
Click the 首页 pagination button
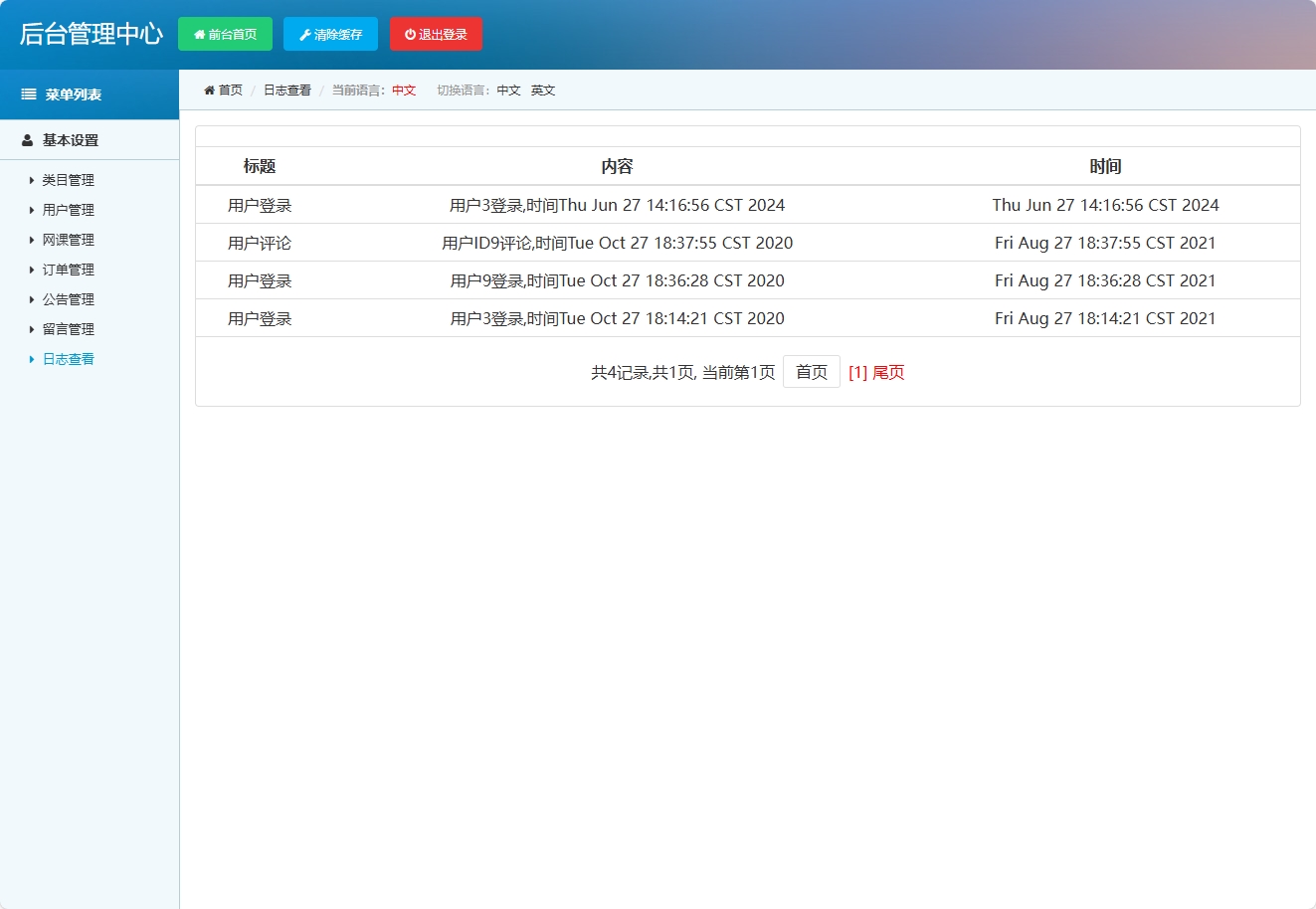(812, 371)
